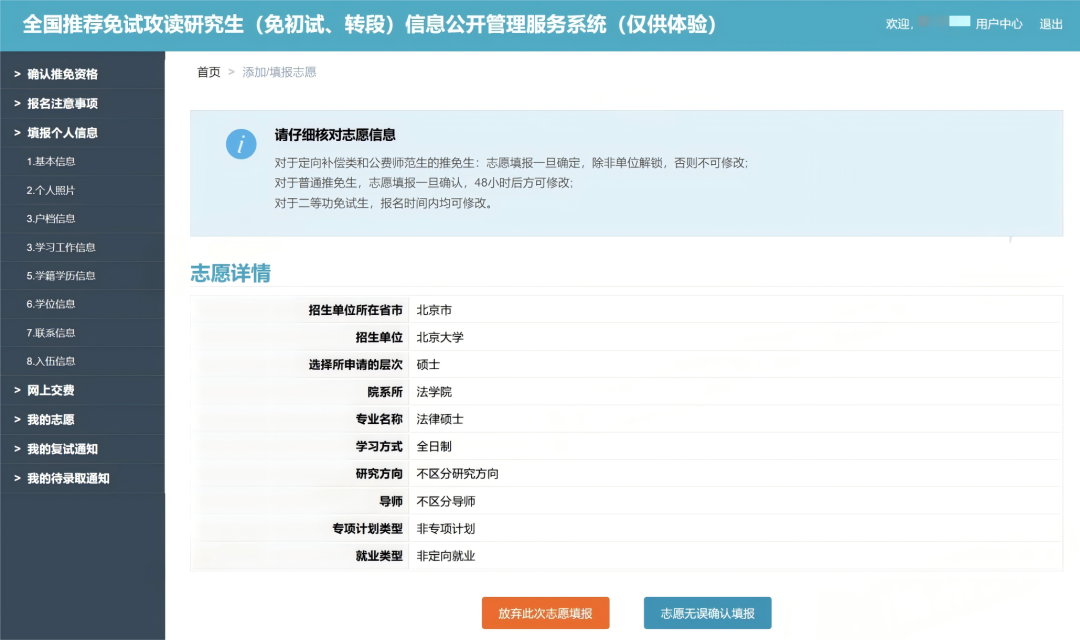
Task: Select 6.学位信息 in sidebar
Action: (x=51, y=304)
